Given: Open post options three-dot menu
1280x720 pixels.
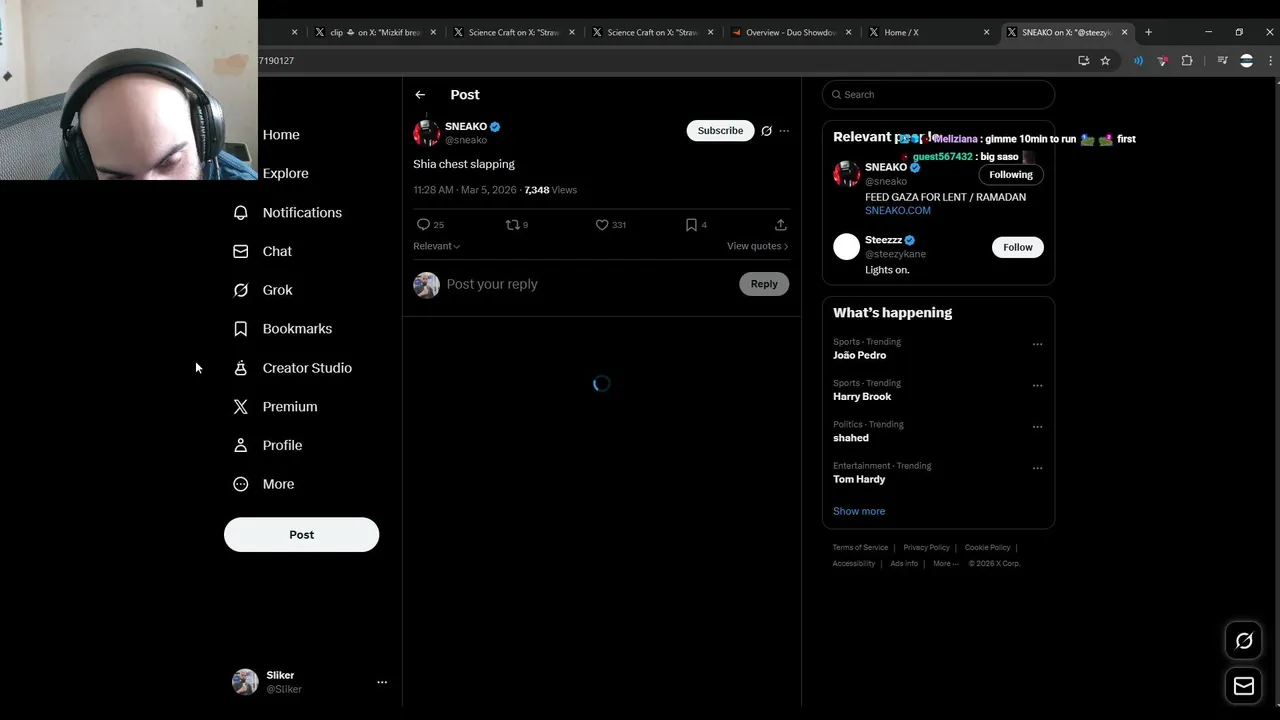Looking at the screenshot, I should (x=784, y=131).
